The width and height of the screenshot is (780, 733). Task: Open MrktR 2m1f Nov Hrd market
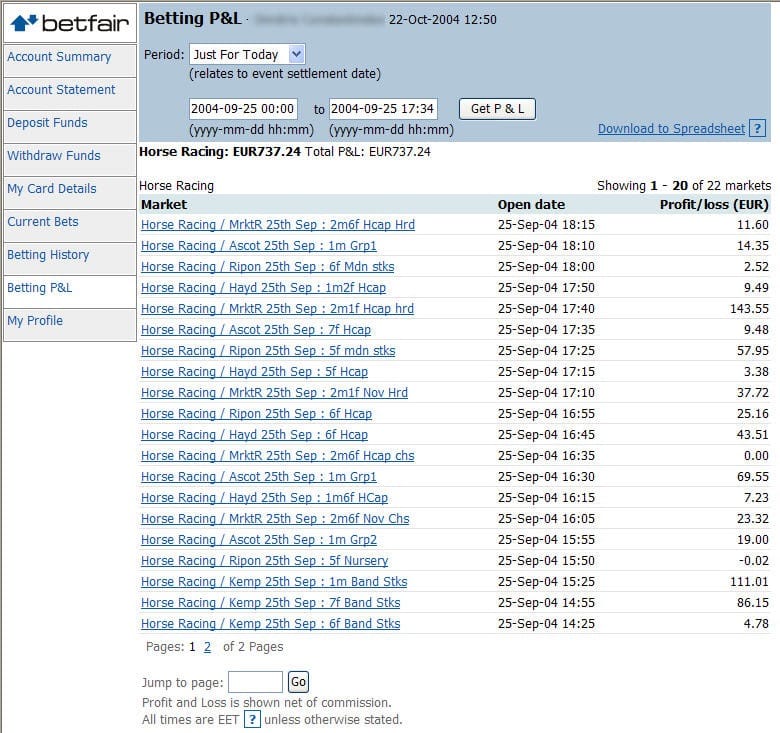pyautogui.click(x=274, y=392)
